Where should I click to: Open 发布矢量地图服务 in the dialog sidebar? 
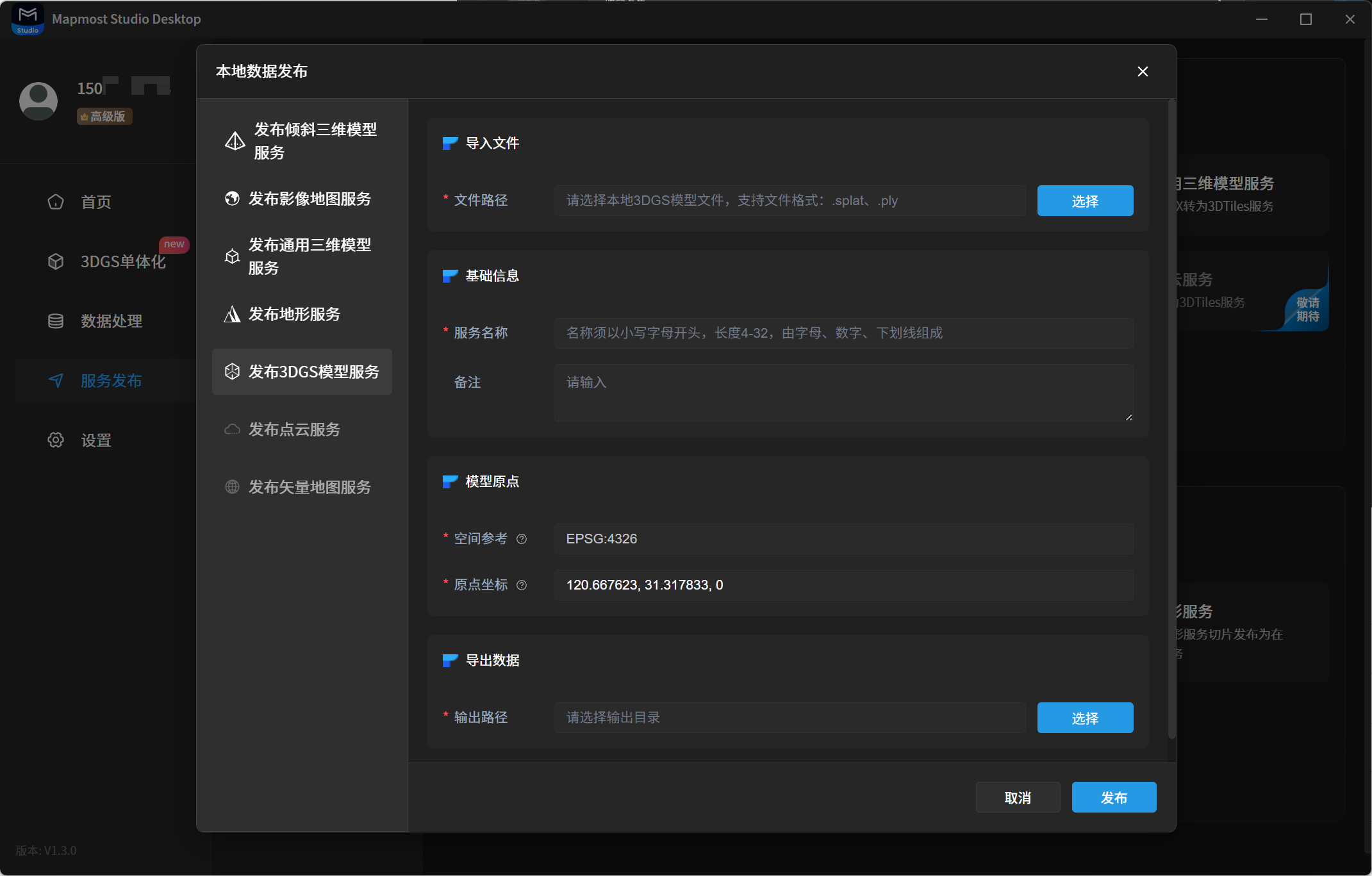(302, 487)
